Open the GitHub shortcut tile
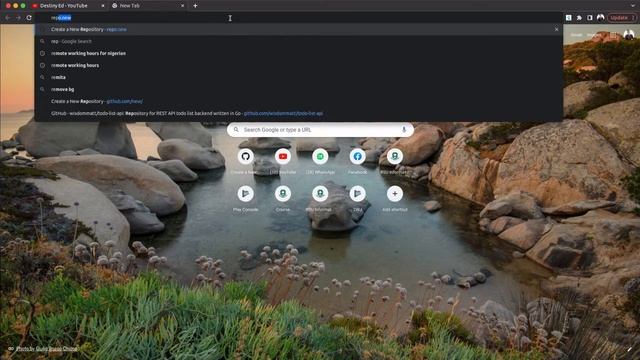The width and height of the screenshot is (640, 360). point(245,157)
